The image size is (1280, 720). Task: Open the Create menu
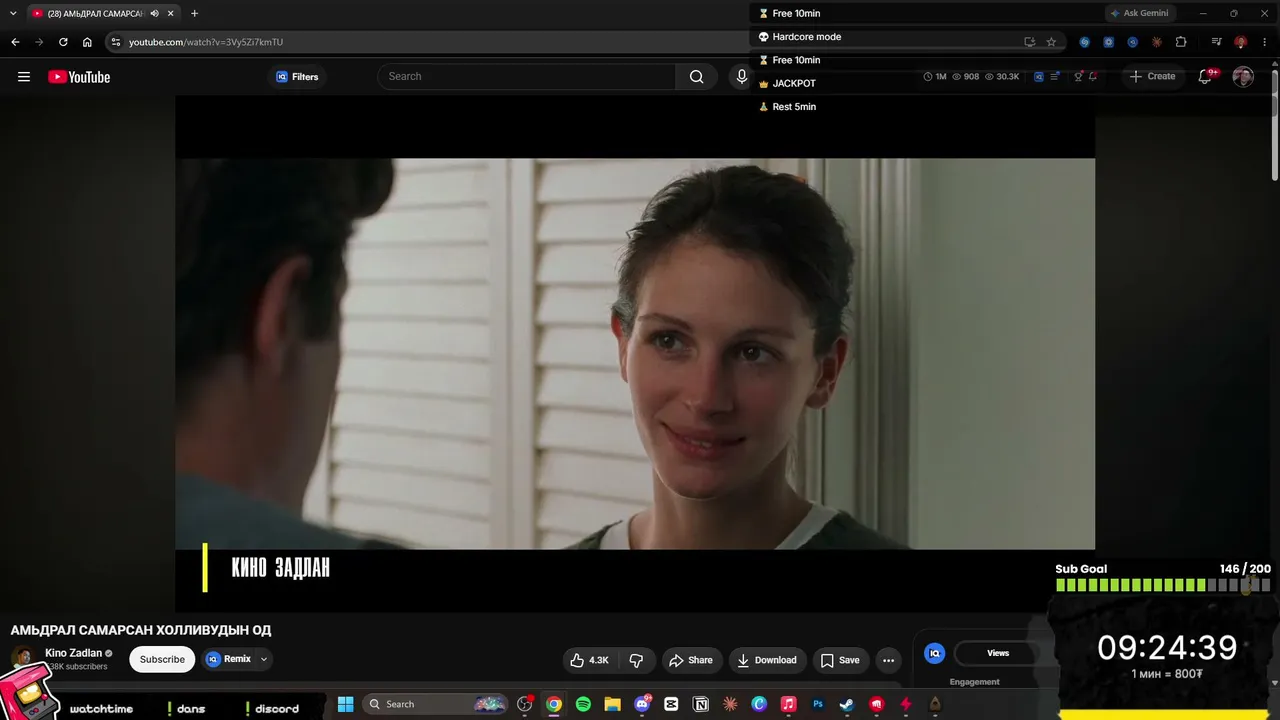[1152, 77]
